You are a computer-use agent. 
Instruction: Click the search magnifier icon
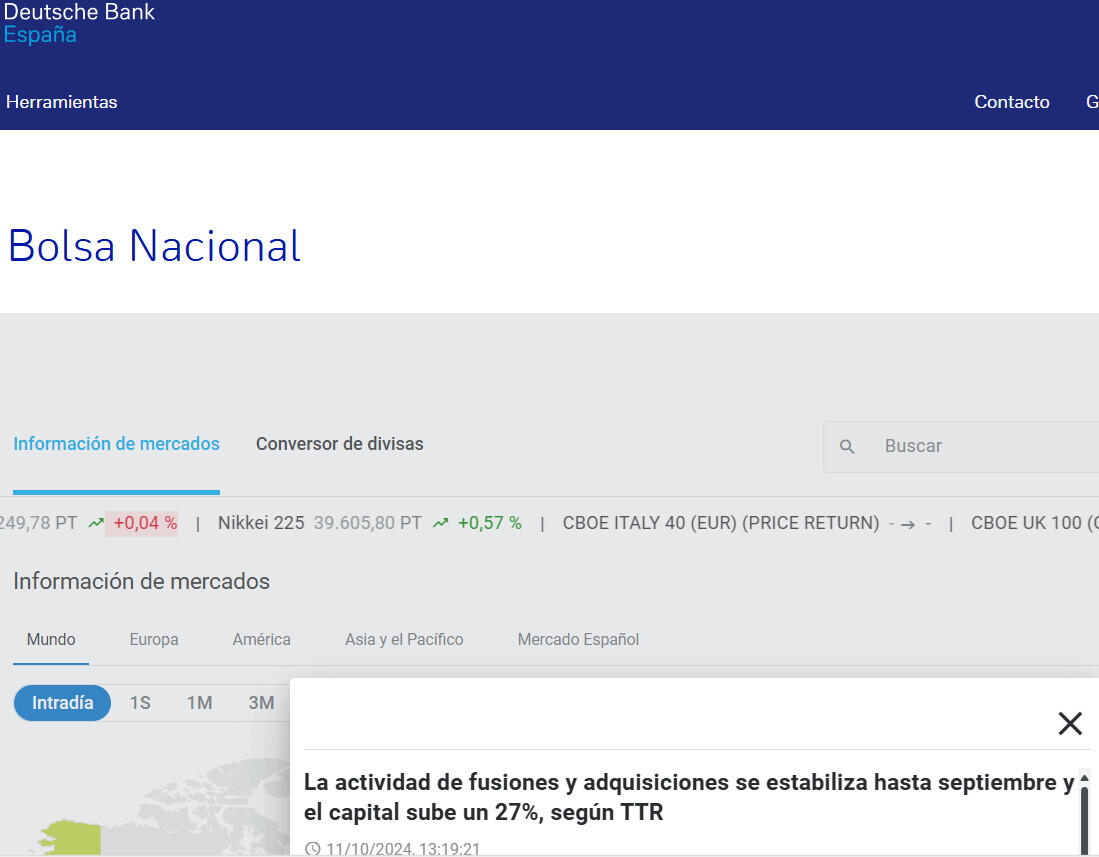pyautogui.click(x=847, y=447)
